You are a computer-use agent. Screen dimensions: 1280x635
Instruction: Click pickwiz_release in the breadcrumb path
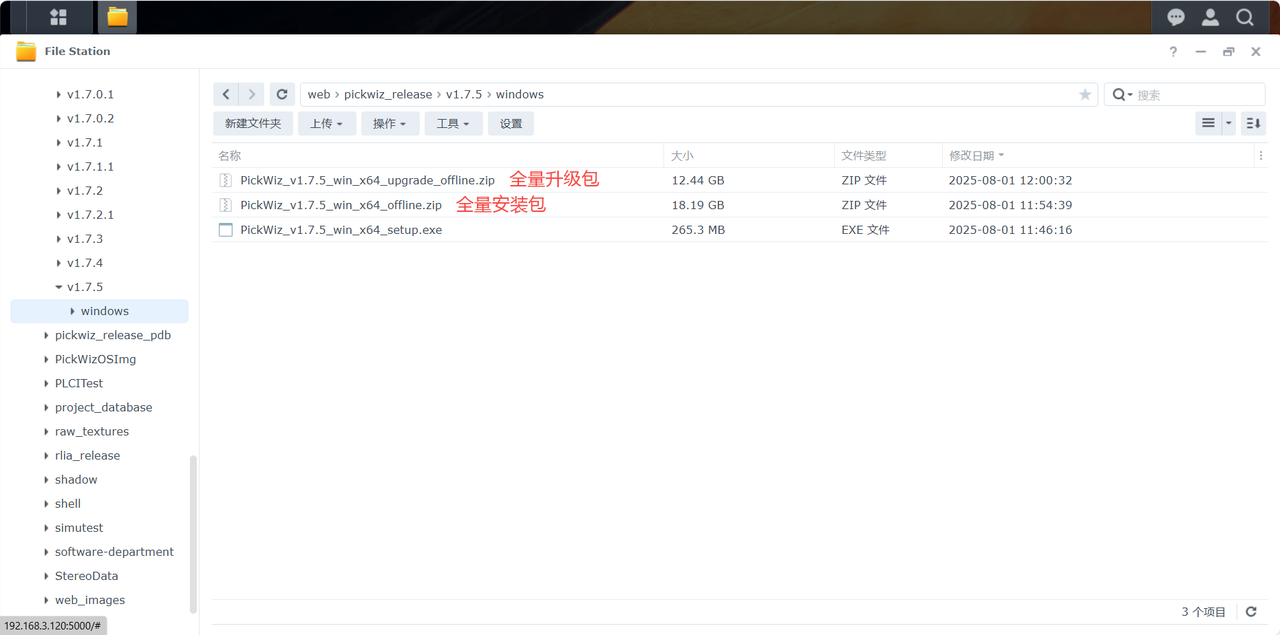[x=388, y=94]
